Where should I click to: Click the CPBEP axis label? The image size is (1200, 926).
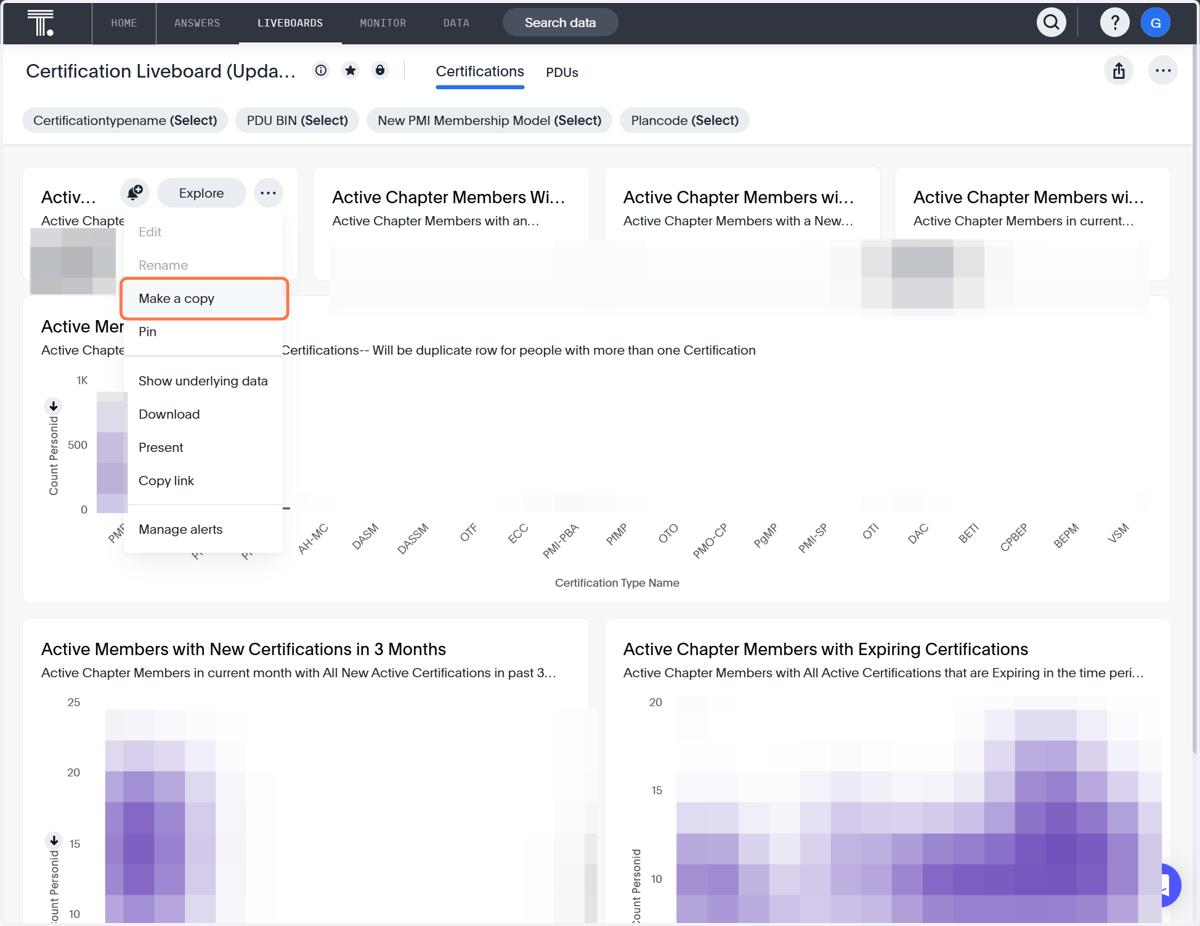point(1013,538)
